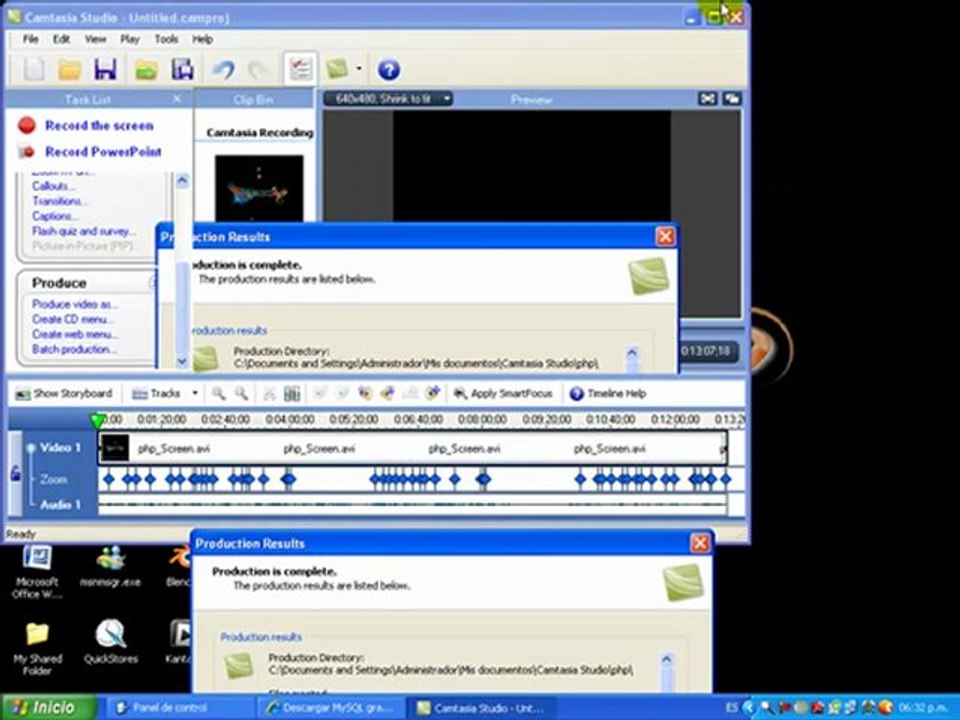The image size is (960, 720).
Task: Click Timeline Help button
Action: [x=608, y=394]
